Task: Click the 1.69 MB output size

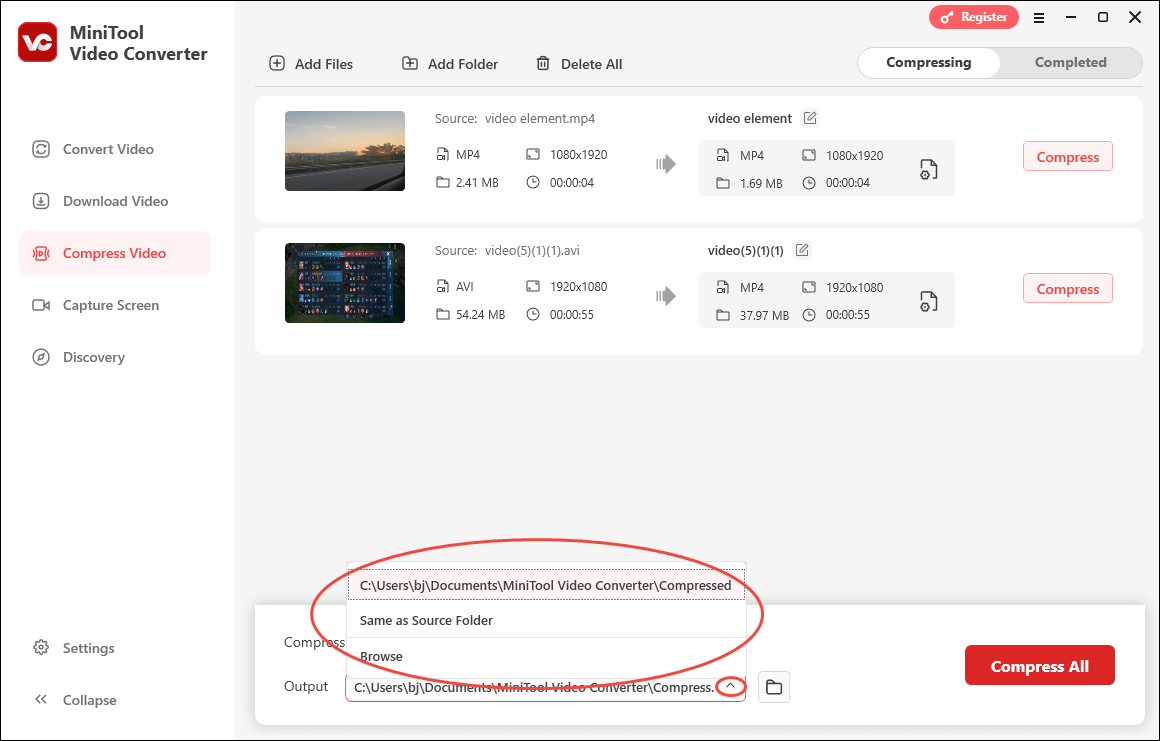Action: [x=761, y=183]
